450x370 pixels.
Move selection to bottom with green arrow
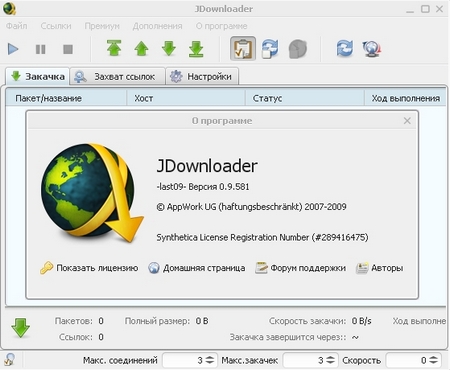196,49
